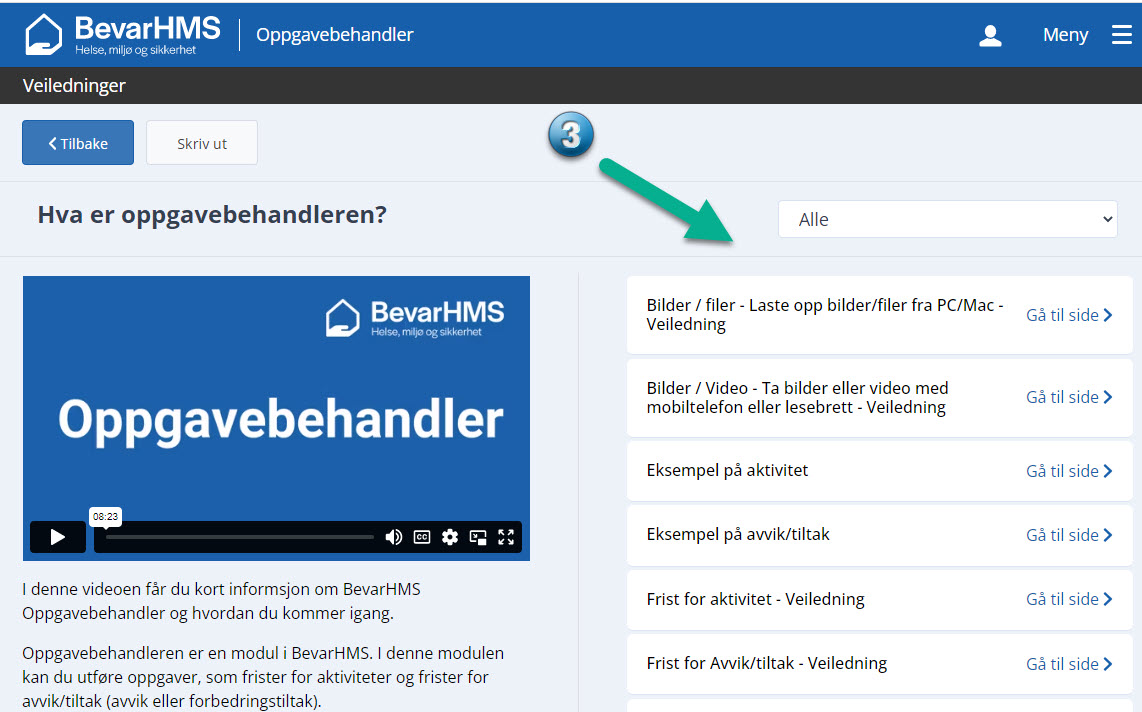Mute the video volume speaker icon
The height and width of the screenshot is (712, 1142).
(x=394, y=537)
